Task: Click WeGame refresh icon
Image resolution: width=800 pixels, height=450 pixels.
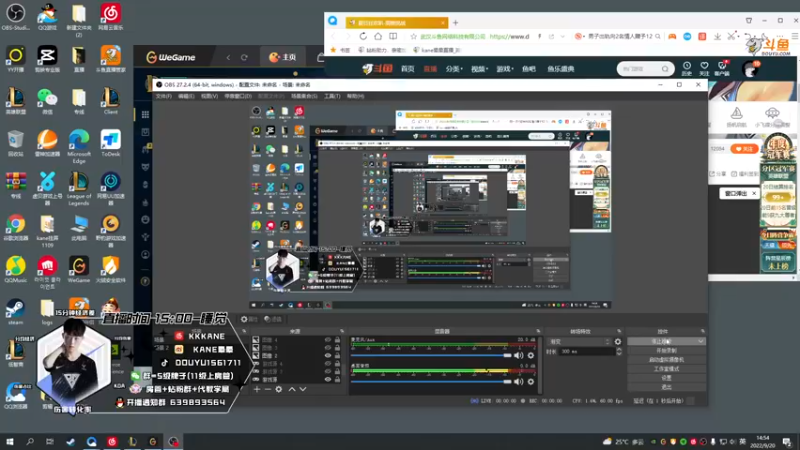Action: tap(244, 57)
